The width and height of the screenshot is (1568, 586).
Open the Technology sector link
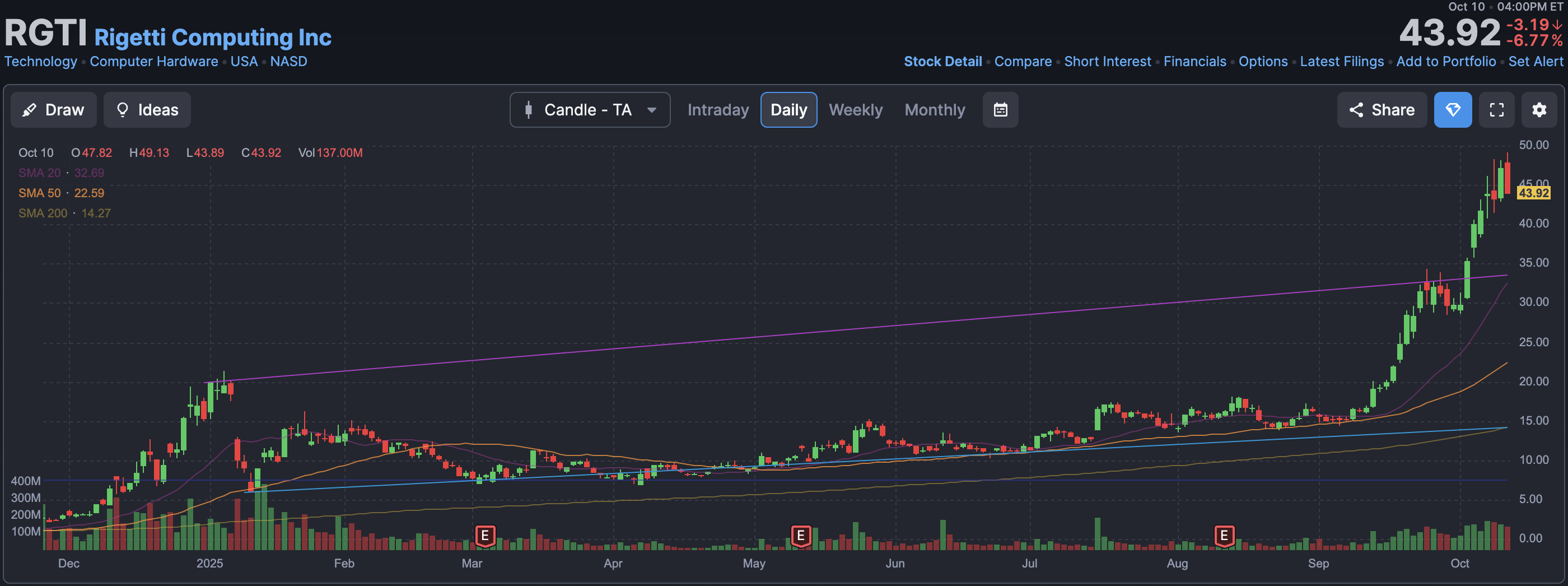click(41, 62)
